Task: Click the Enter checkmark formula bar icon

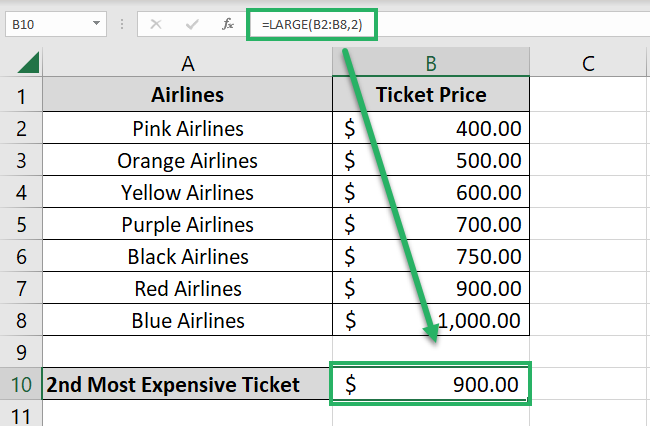Action: 191,23
